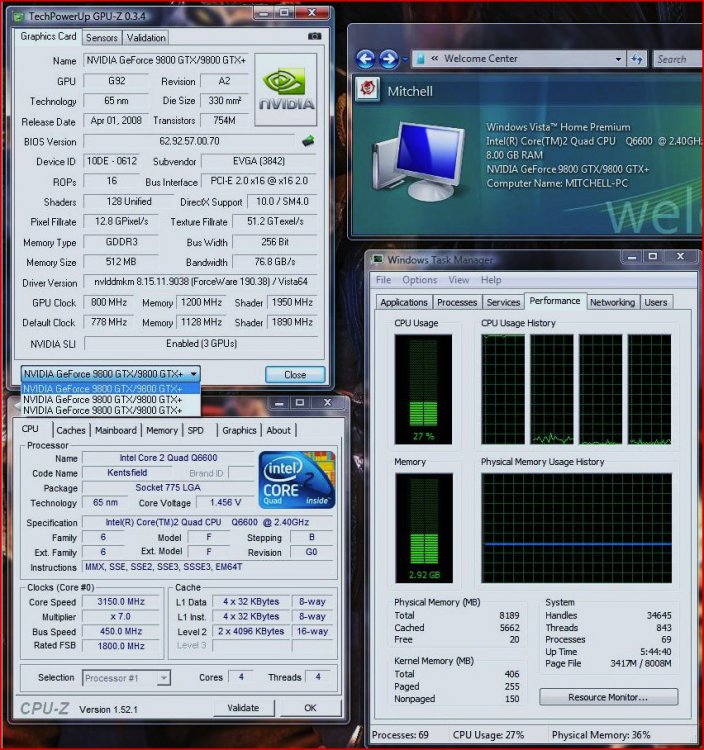
Task: Switch to Services tab in Task Manager
Action: pos(503,302)
